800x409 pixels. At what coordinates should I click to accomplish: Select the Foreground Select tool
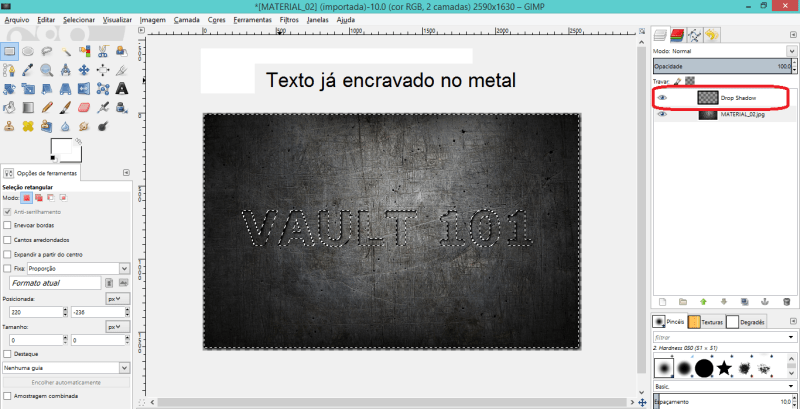121,51
